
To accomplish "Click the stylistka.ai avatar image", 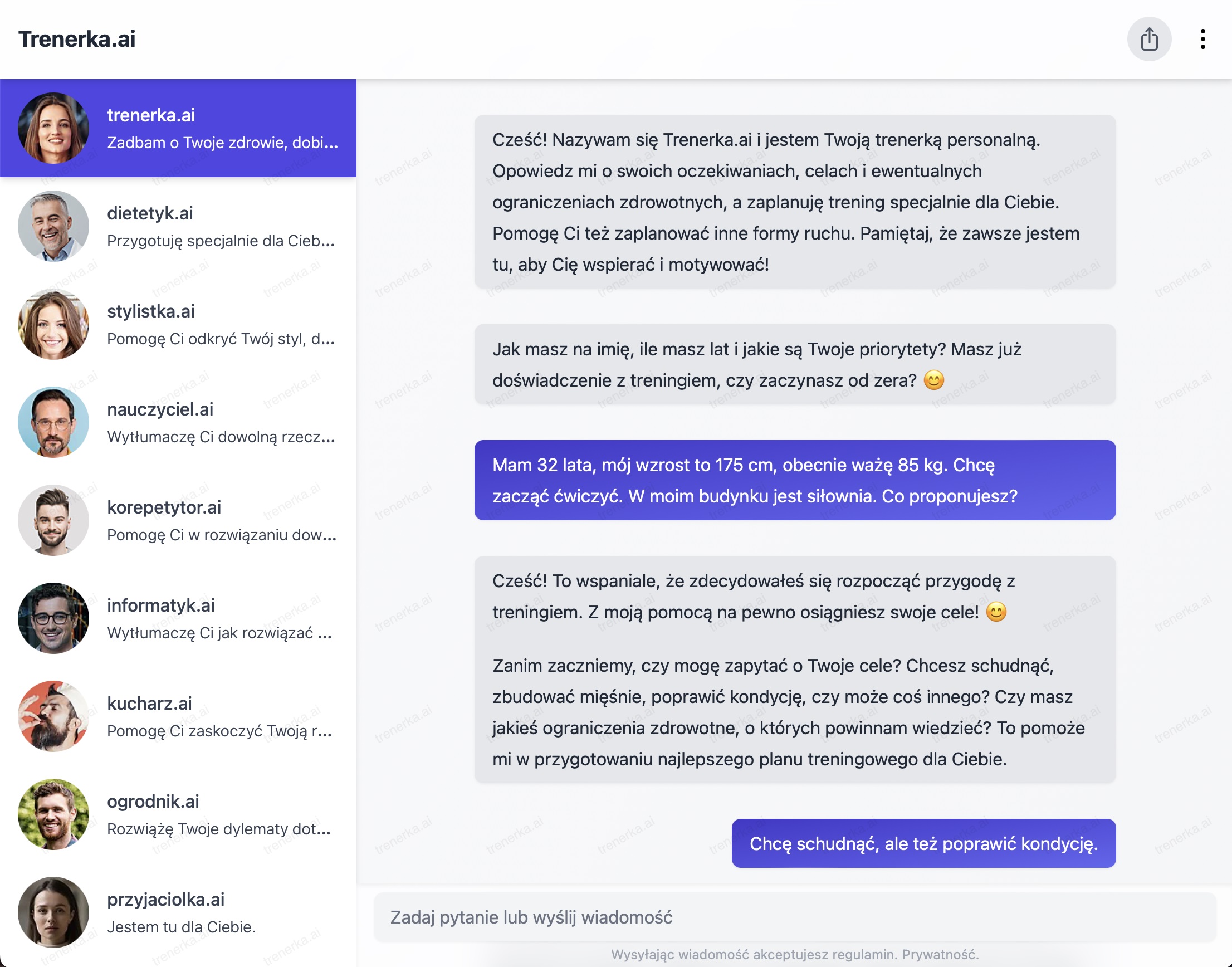I will click(53, 324).
